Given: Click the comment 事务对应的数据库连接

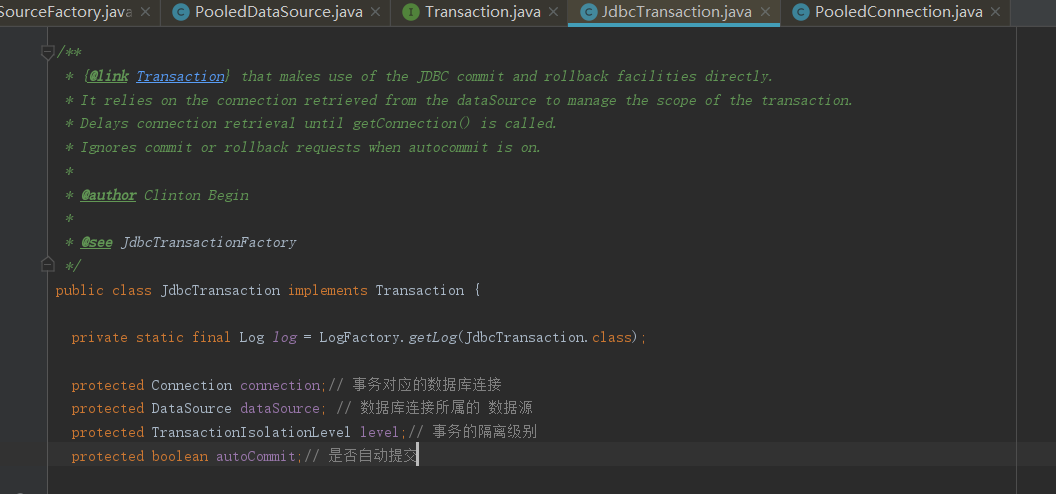Looking at the screenshot, I should click(427, 386).
